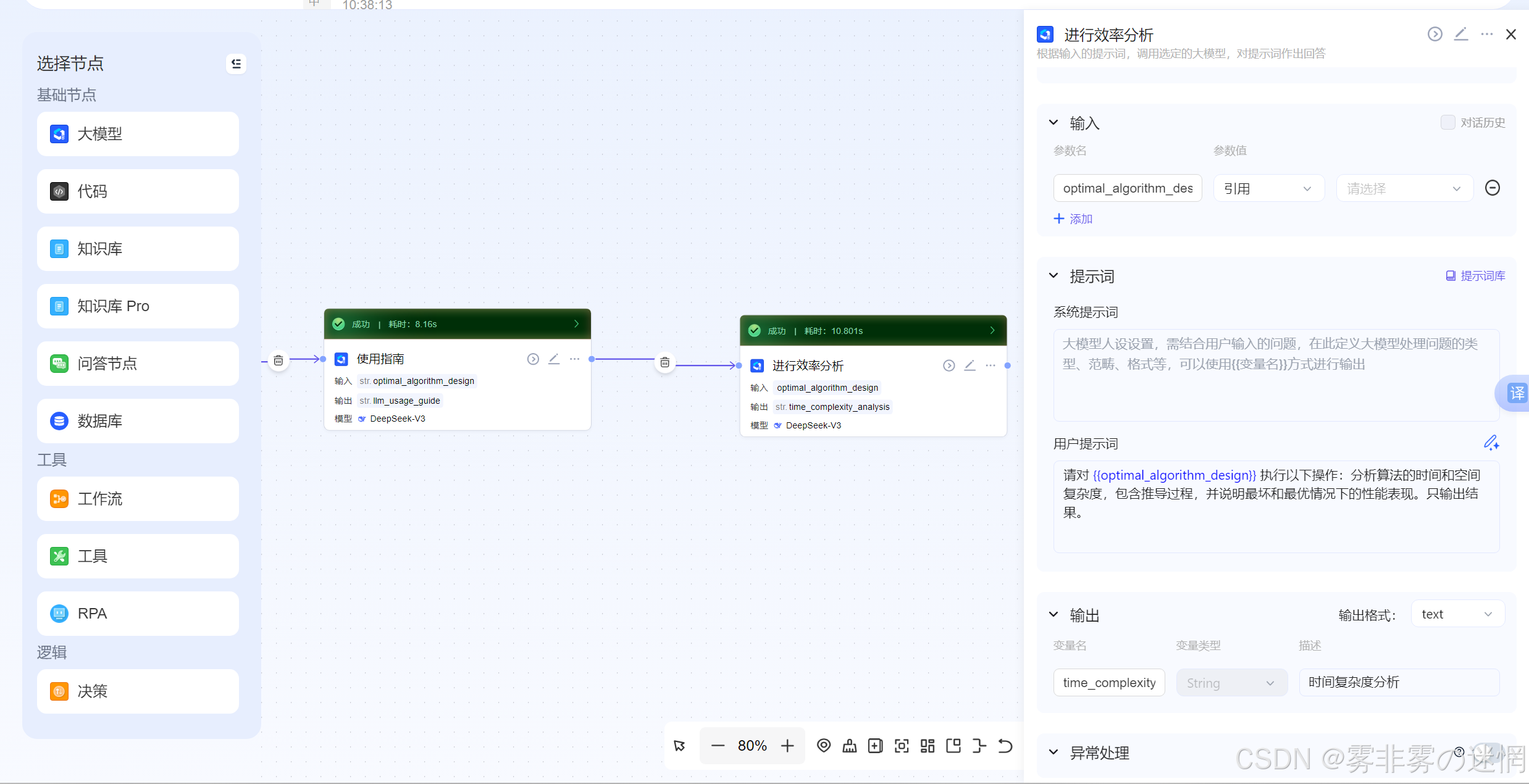This screenshot has width=1529, height=784.
Task: Open the 请选择 reference value dropdown
Action: tap(1404, 188)
